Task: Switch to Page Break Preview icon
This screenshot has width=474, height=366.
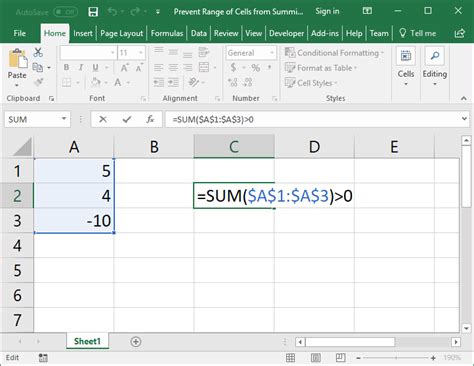Action: [340, 358]
